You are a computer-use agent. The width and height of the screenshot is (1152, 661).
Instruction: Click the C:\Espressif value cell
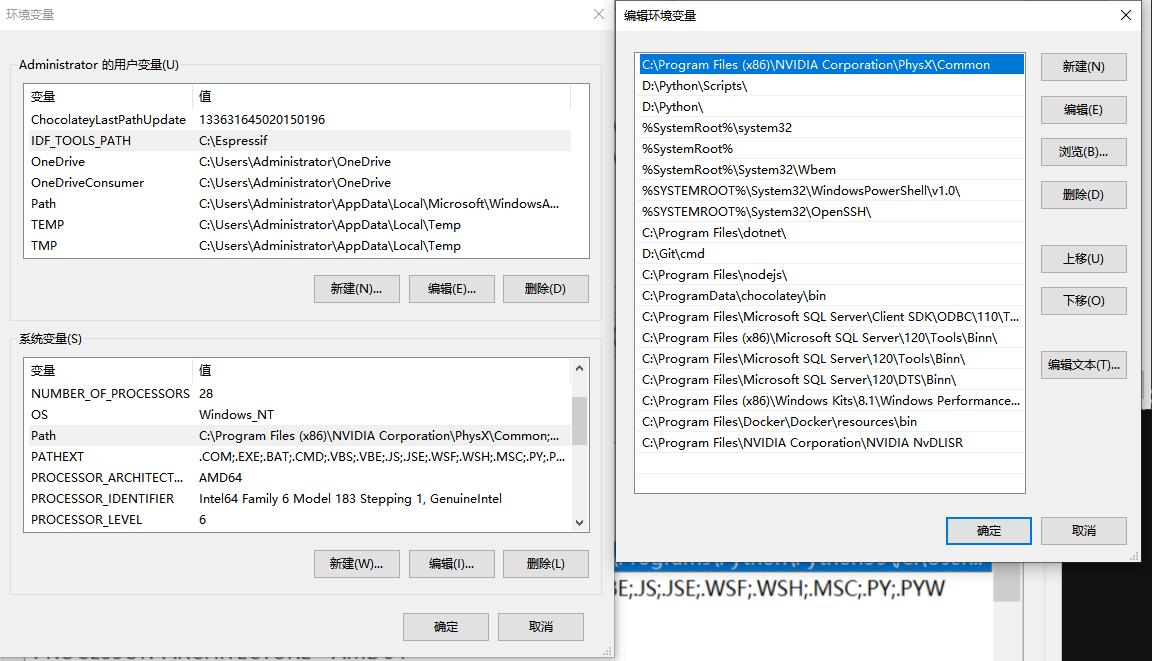pos(233,140)
